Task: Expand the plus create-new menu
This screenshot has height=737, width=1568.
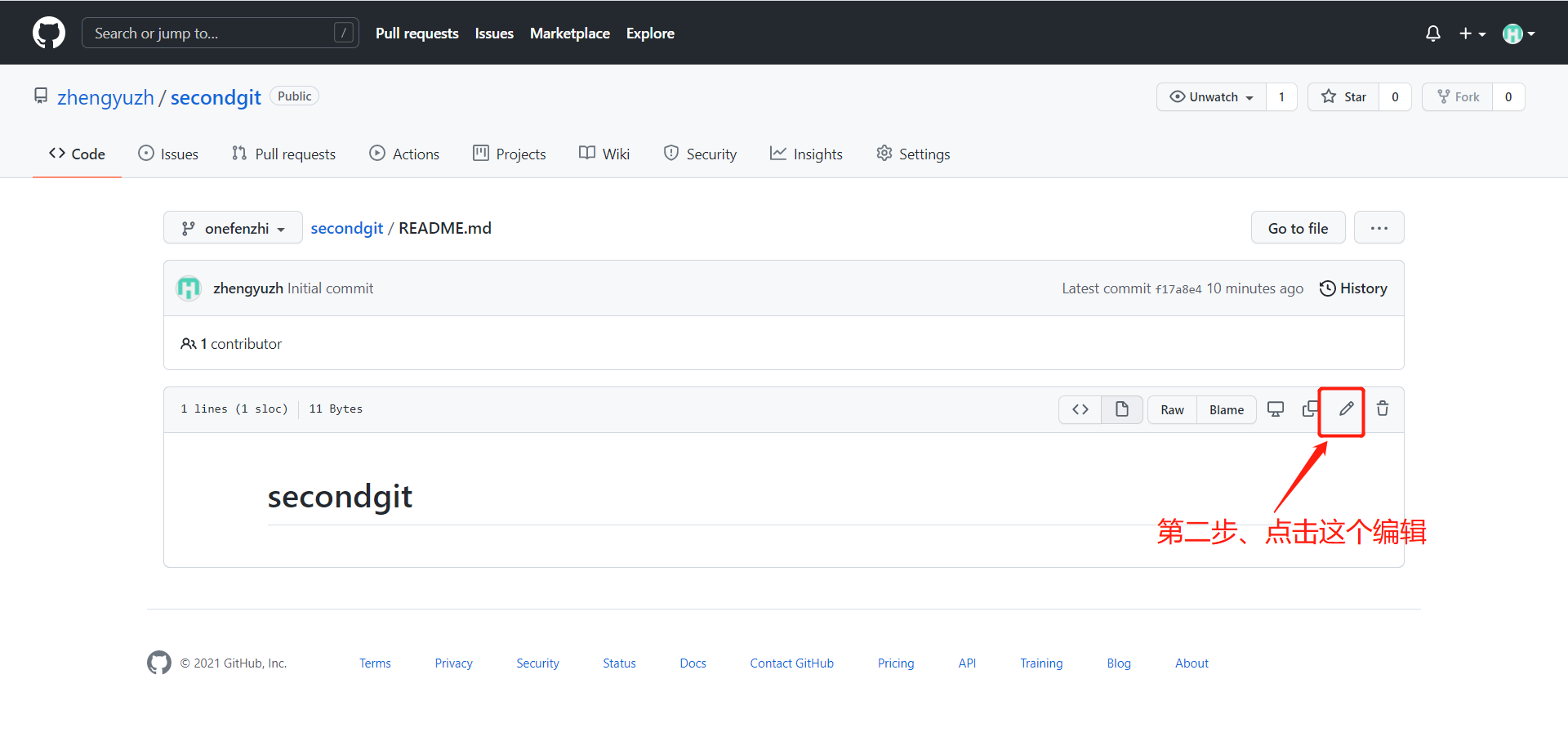Action: pos(1472,33)
